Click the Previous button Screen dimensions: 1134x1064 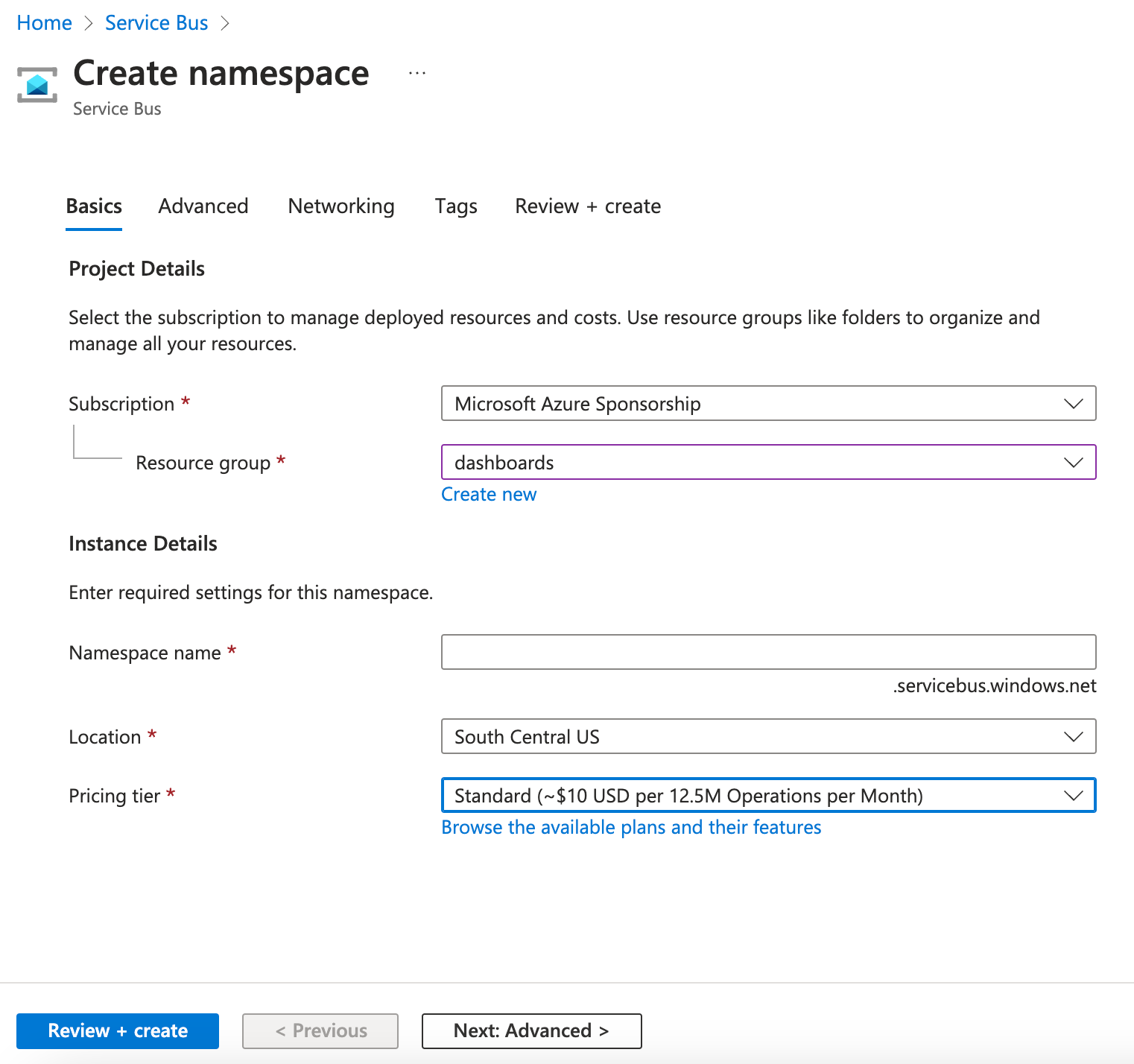coord(320,1030)
